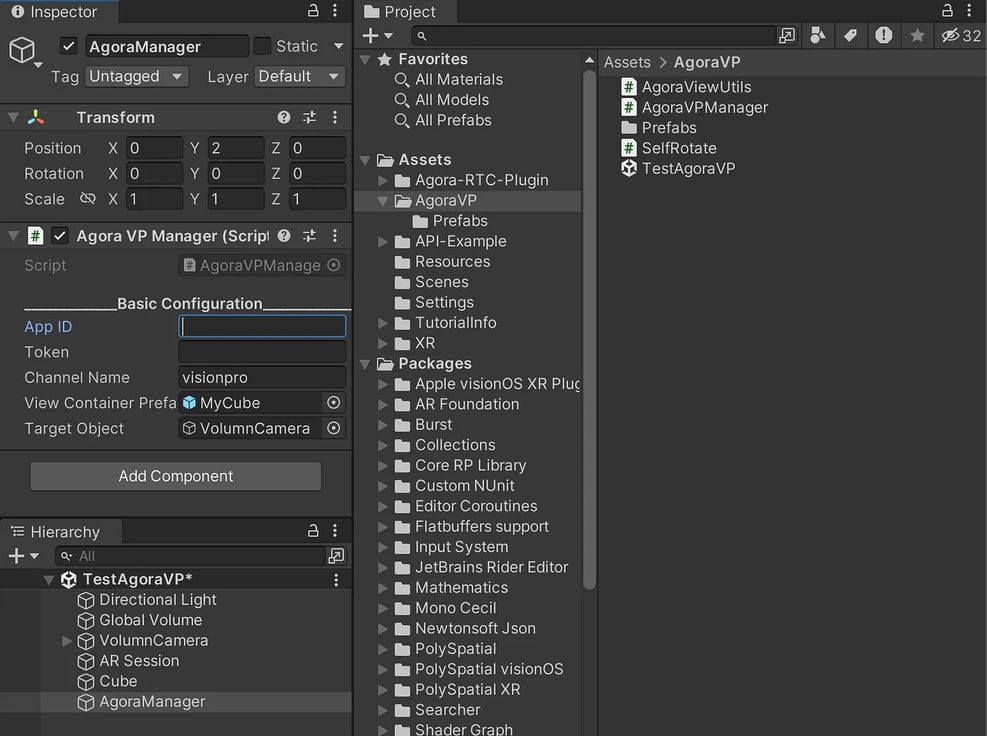Open the Untagged tag dropdown
This screenshot has height=736, width=987.
[137, 76]
